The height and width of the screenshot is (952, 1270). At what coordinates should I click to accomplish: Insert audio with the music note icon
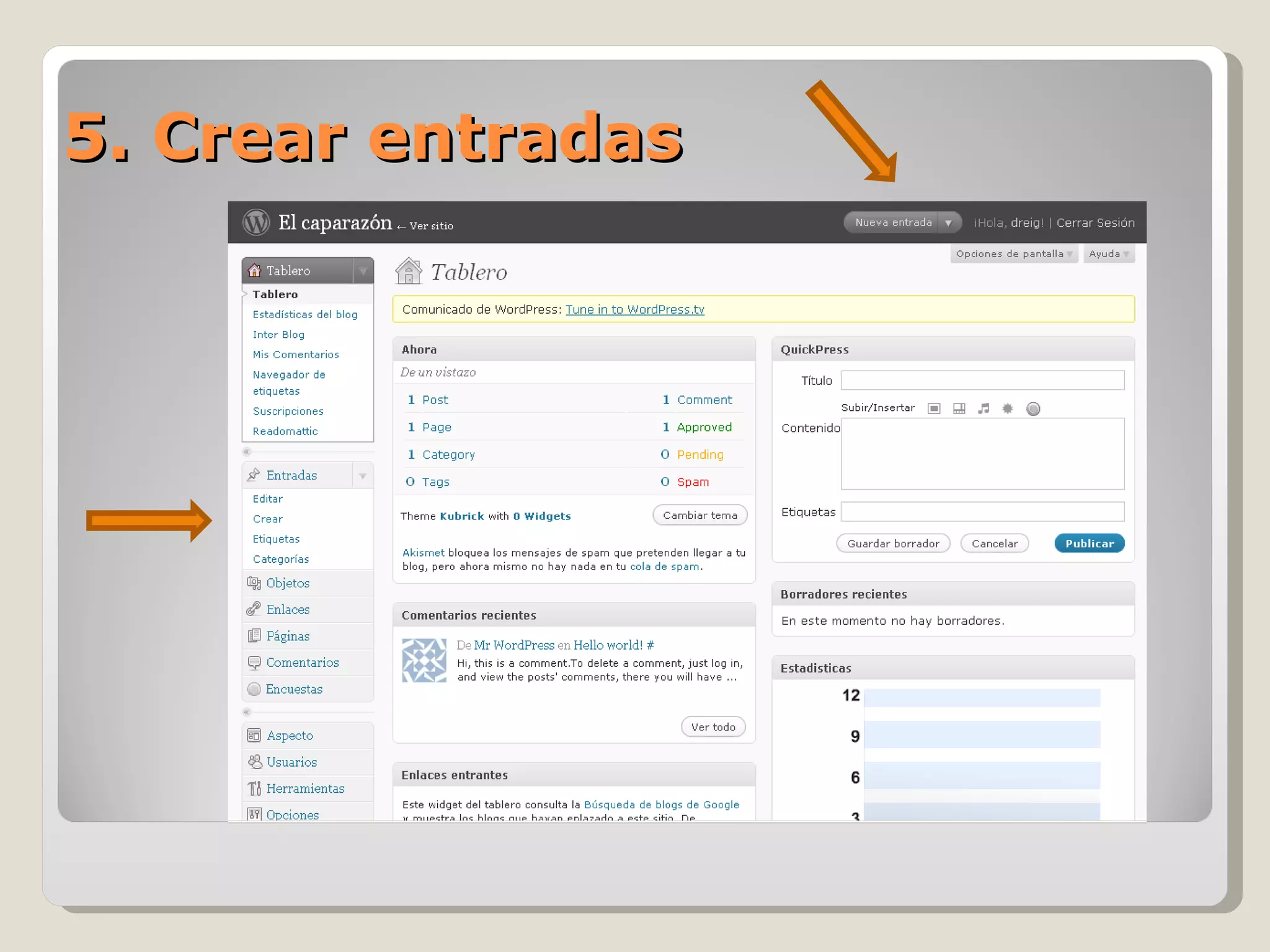(x=984, y=408)
